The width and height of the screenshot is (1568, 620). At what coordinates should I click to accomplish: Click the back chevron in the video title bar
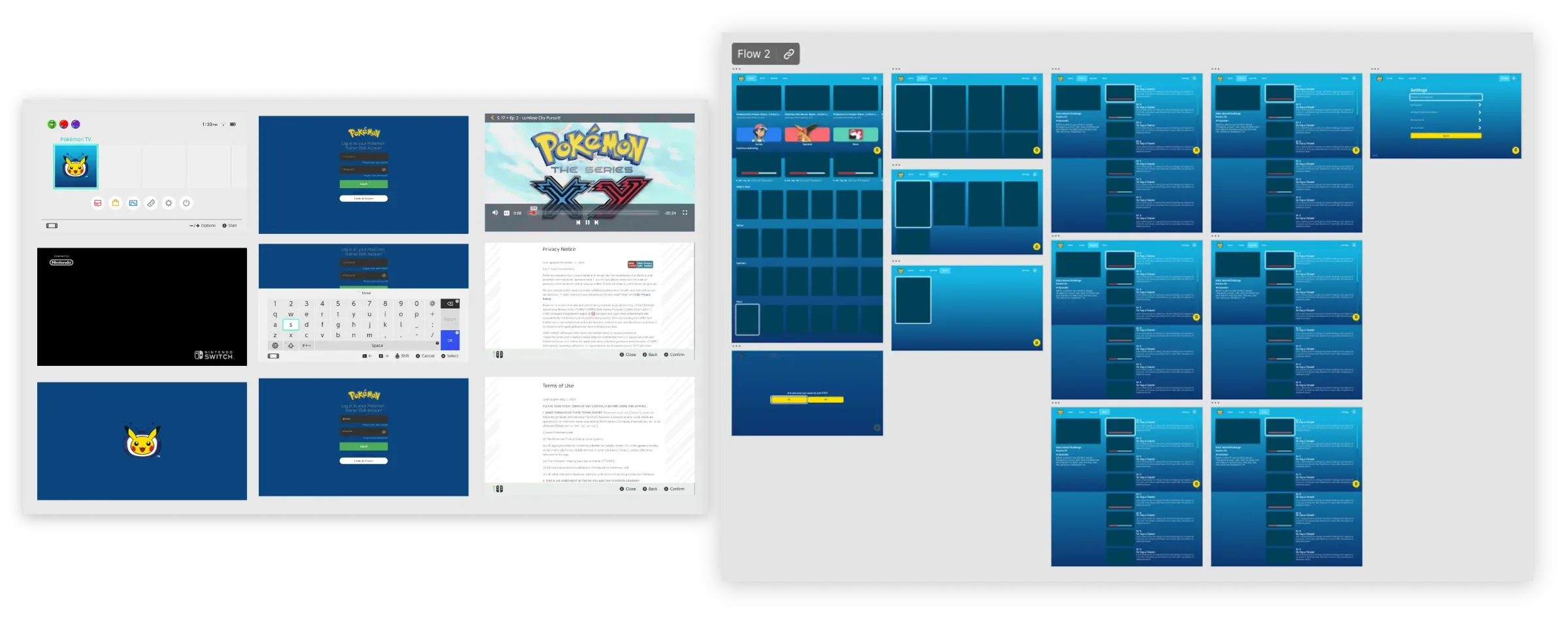click(492, 118)
